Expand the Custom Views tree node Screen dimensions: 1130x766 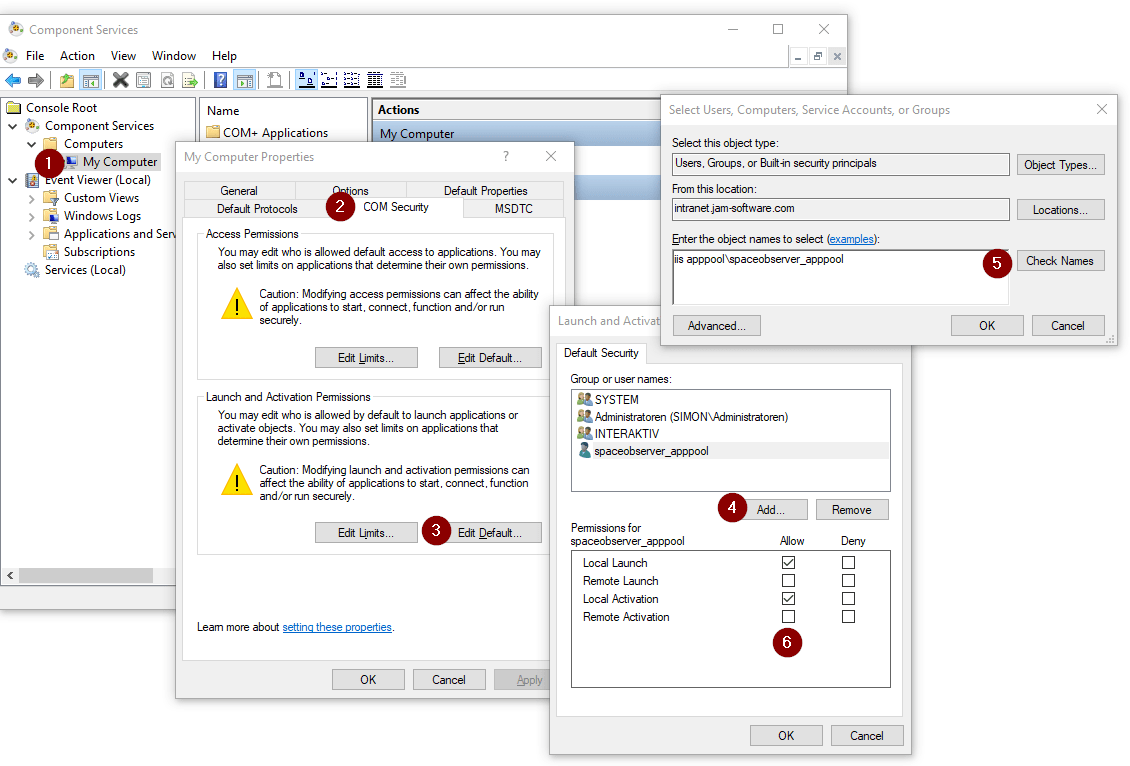click(x=31, y=197)
